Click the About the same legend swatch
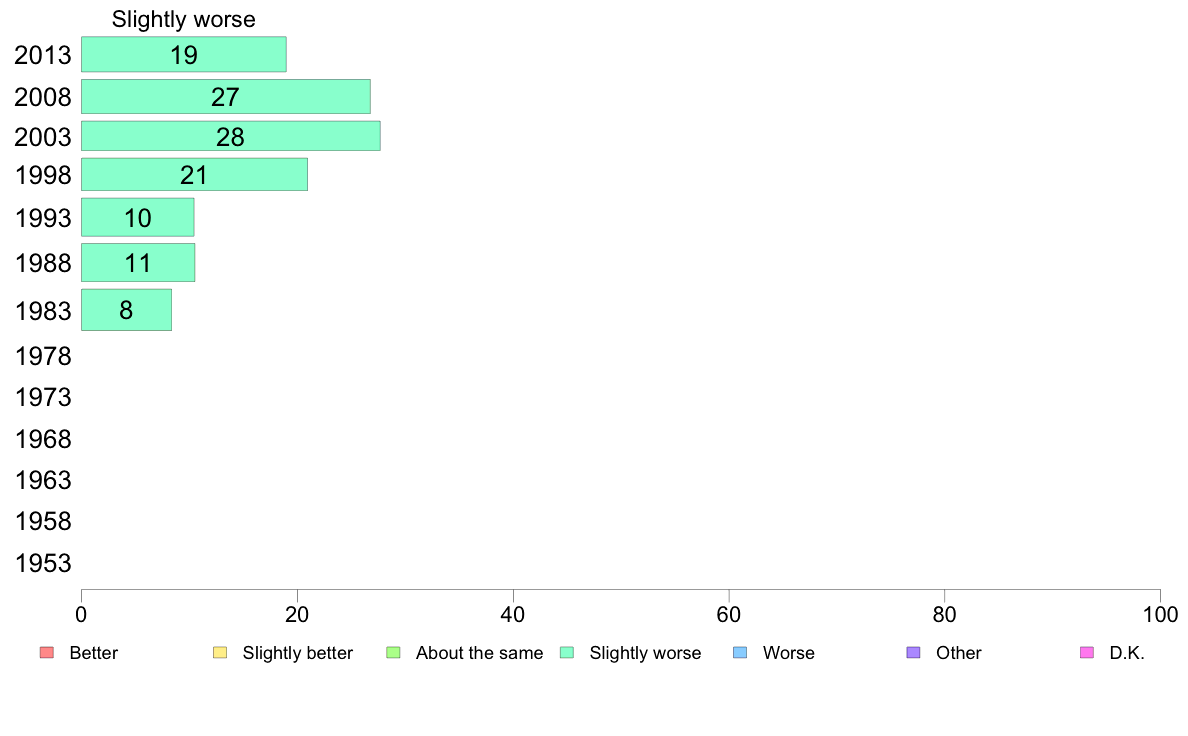 pyautogui.click(x=393, y=653)
